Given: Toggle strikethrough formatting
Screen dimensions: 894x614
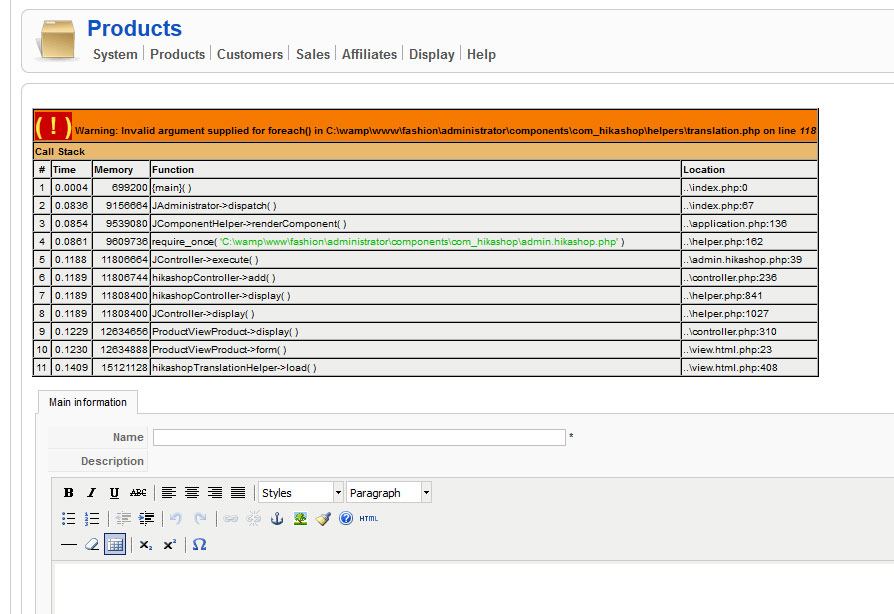Looking at the screenshot, I should tap(138, 493).
